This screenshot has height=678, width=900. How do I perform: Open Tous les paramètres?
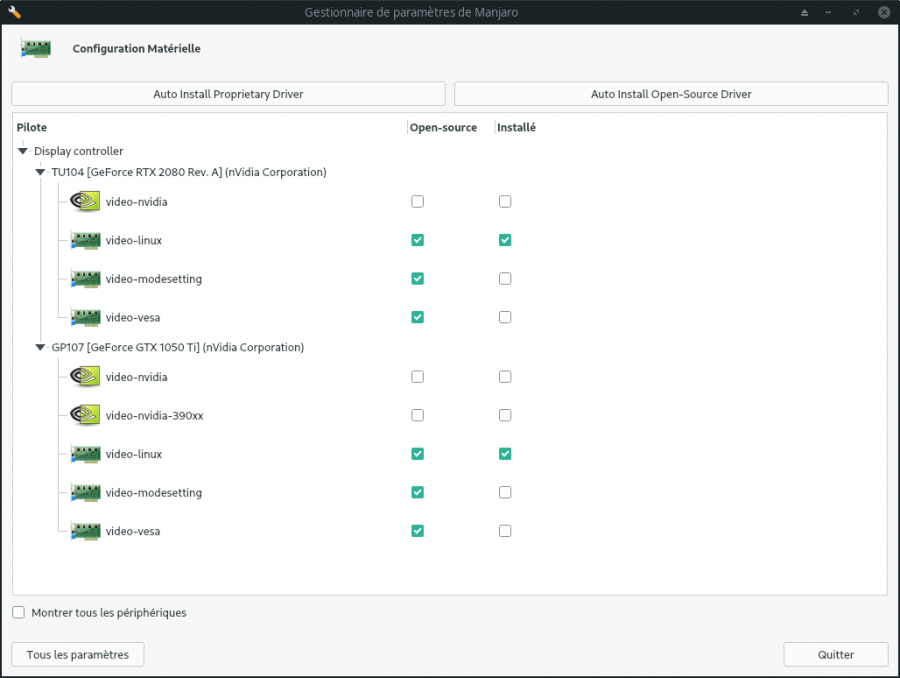coord(77,654)
